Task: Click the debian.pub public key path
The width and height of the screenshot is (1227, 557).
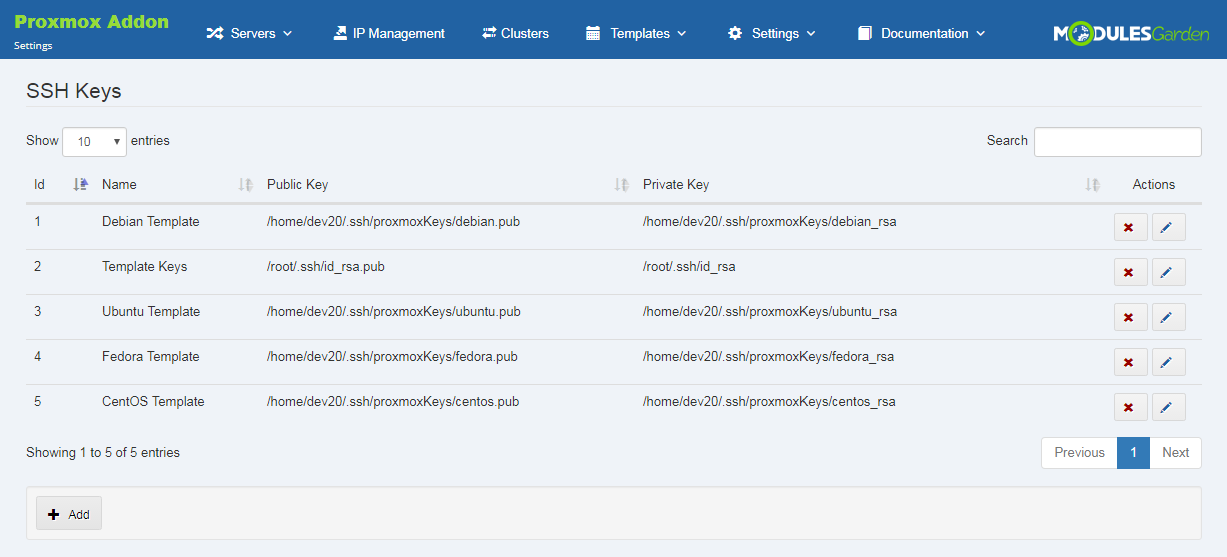Action: coord(394,221)
